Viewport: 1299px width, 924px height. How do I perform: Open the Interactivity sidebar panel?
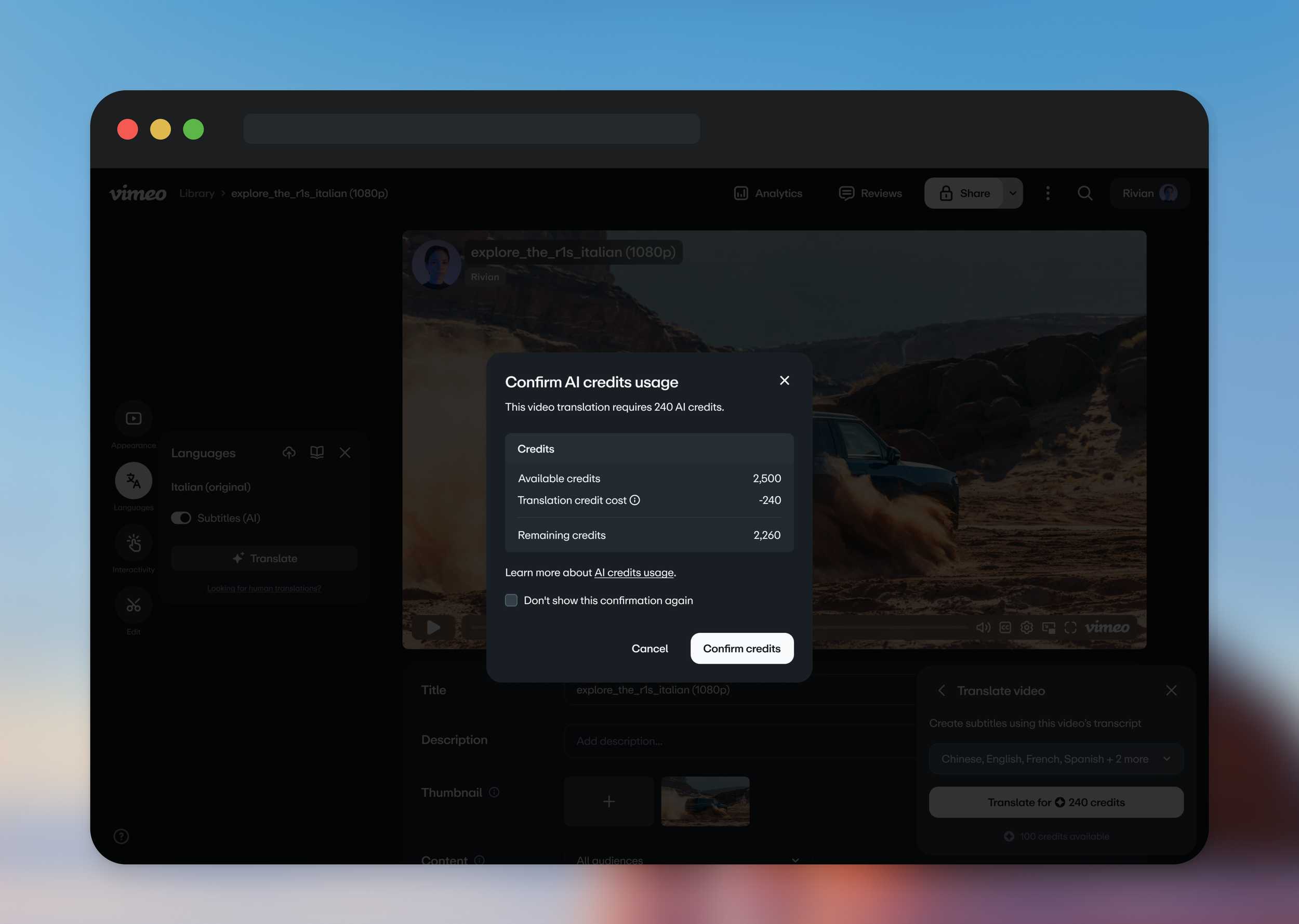(134, 543)
